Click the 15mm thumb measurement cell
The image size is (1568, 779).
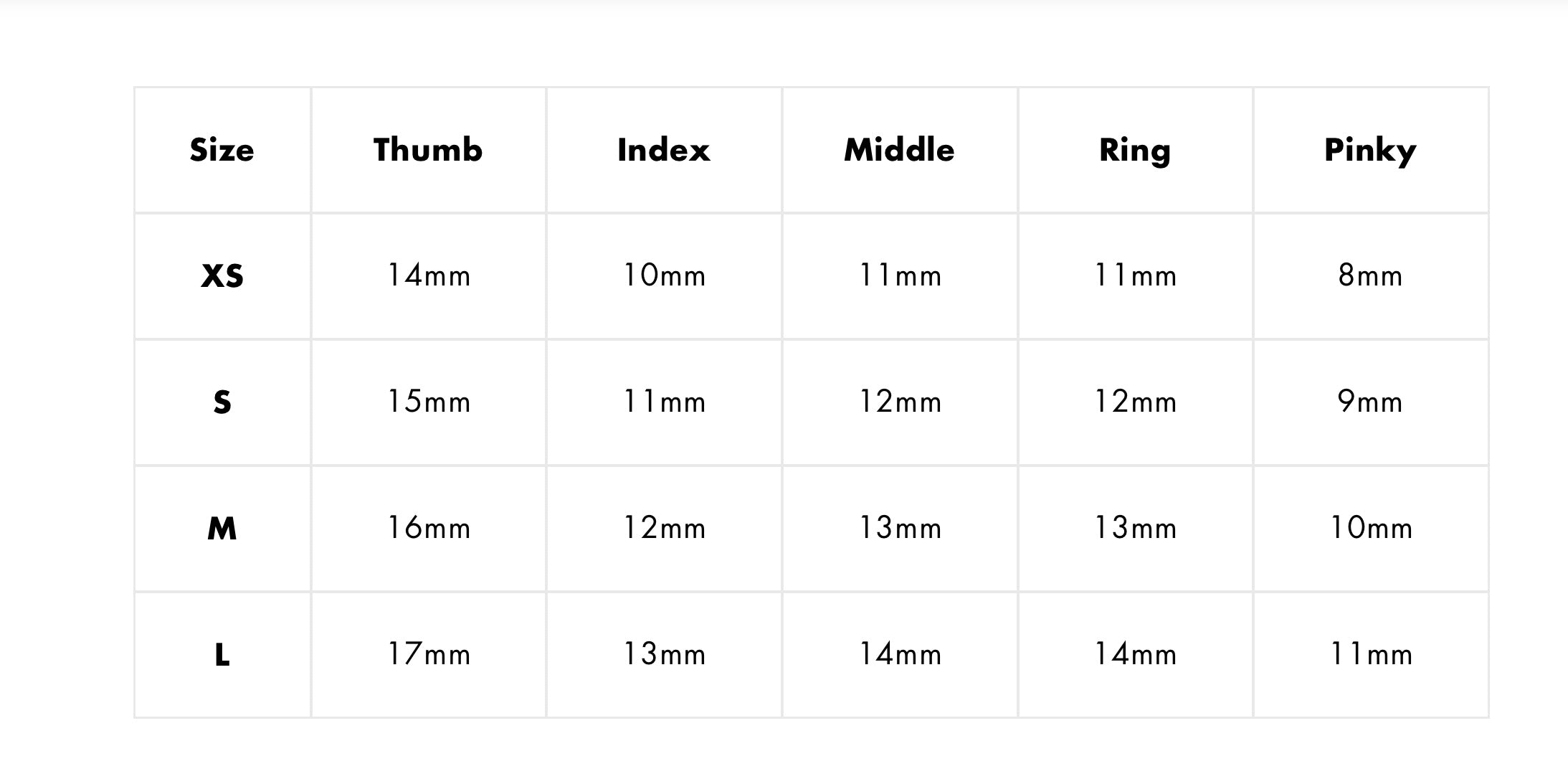(429, 402)
